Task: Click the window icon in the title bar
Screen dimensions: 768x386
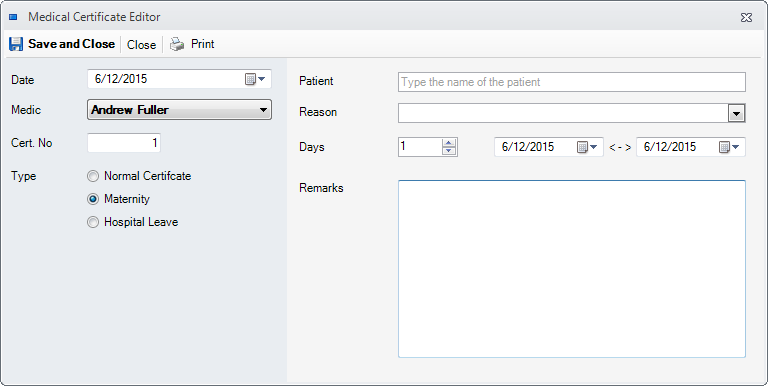Action: [x=14, y=17]
